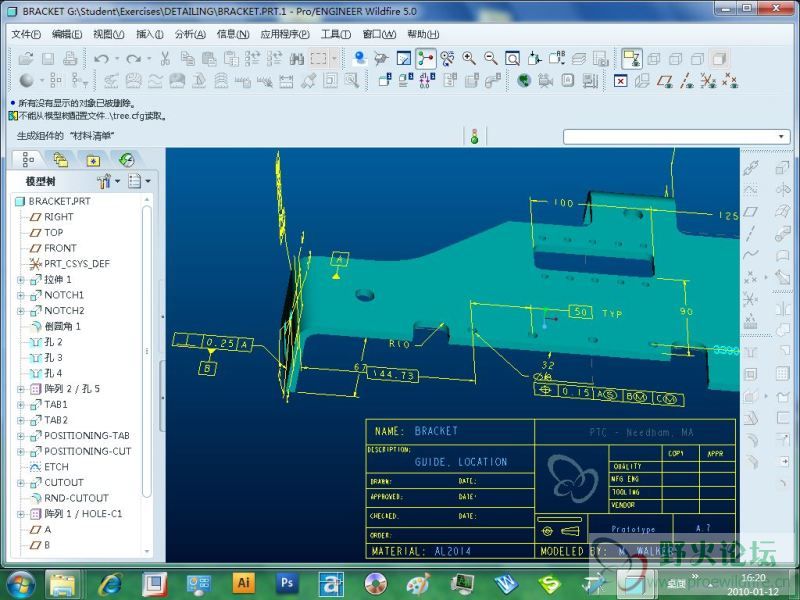The height and width of the screenshot is (600, 800).
Task: Select the RIGHT datum plane in tree
Action: (x=52, y=217)
